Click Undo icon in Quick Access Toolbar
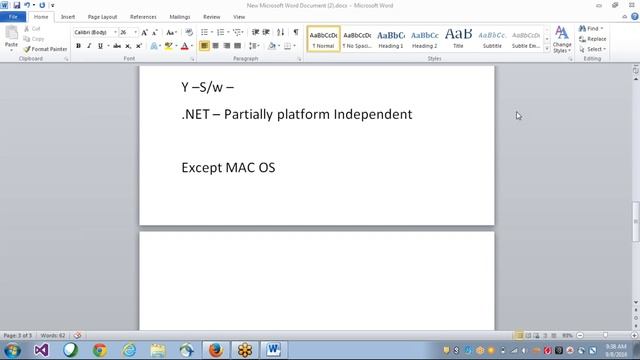 pyautogui.click(x=27, y=5)
